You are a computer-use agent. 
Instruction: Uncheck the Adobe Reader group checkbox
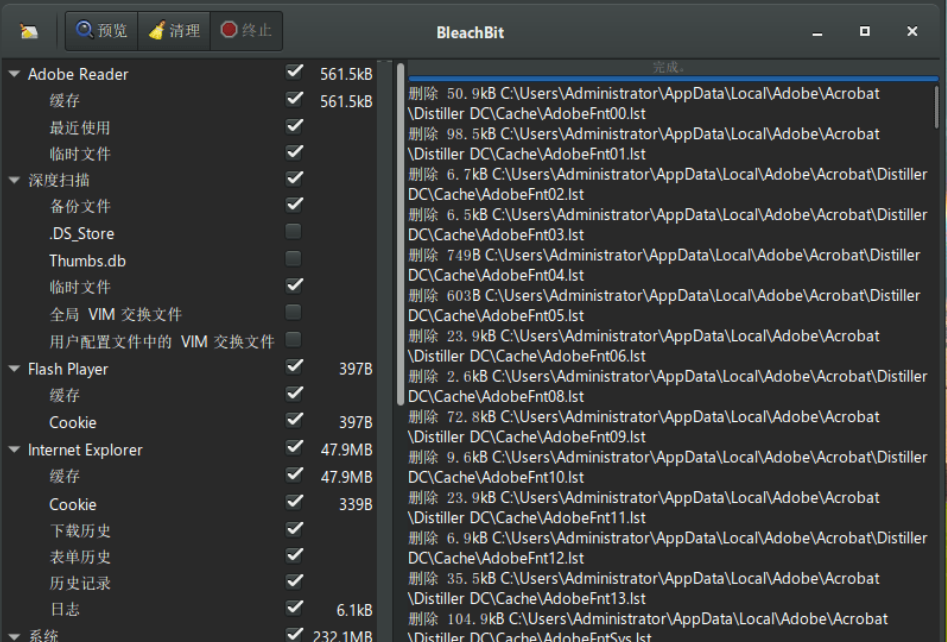pyautogui.click(x=294, y=72)
